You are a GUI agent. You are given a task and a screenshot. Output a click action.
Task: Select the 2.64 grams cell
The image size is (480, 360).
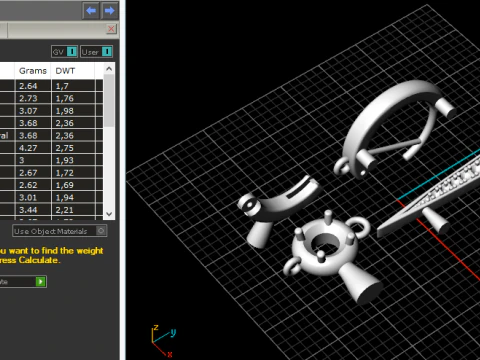click(33, 86)
